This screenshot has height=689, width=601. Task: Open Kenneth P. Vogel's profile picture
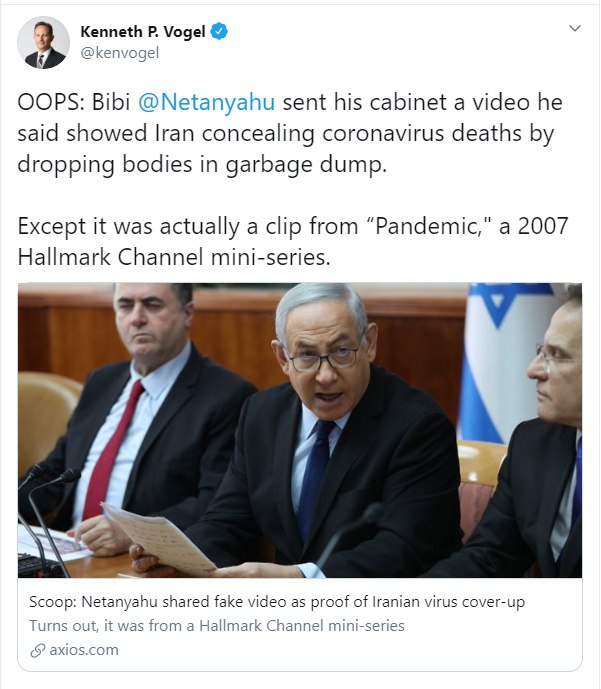click(43, 43)
